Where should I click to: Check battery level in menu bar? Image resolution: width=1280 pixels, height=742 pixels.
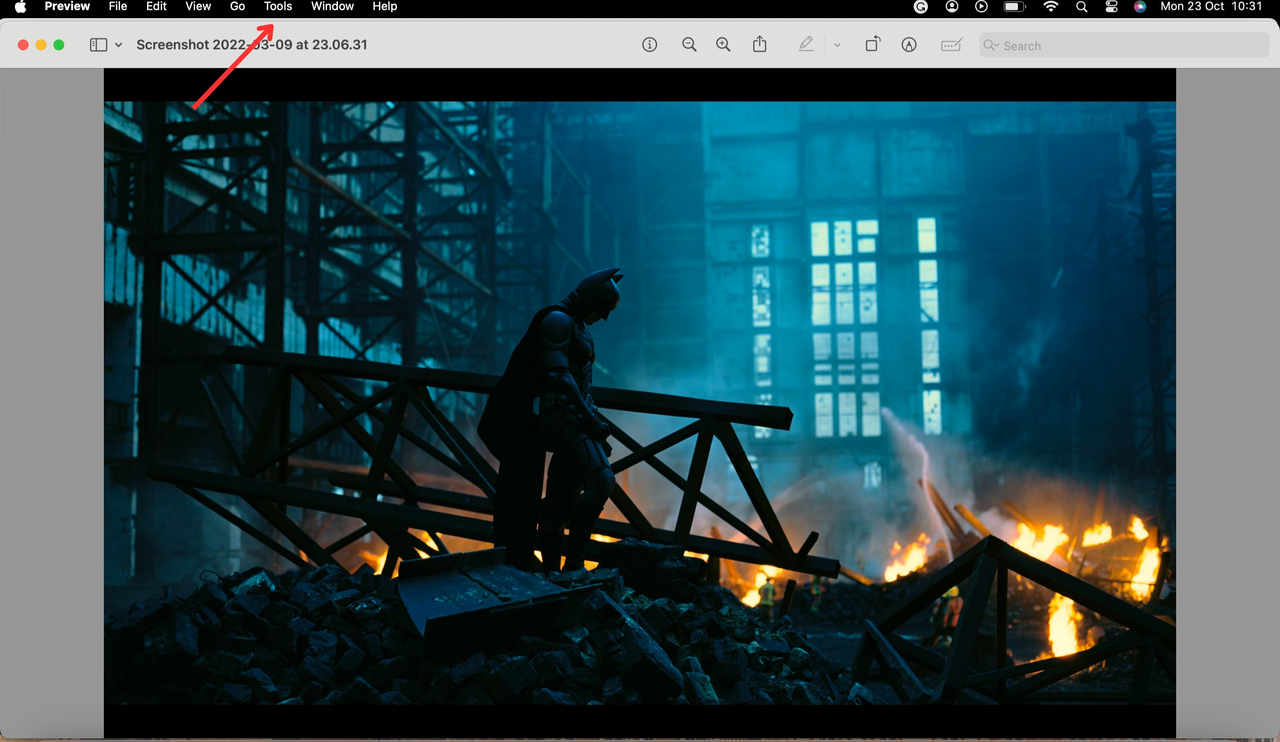pos(1013,7)
